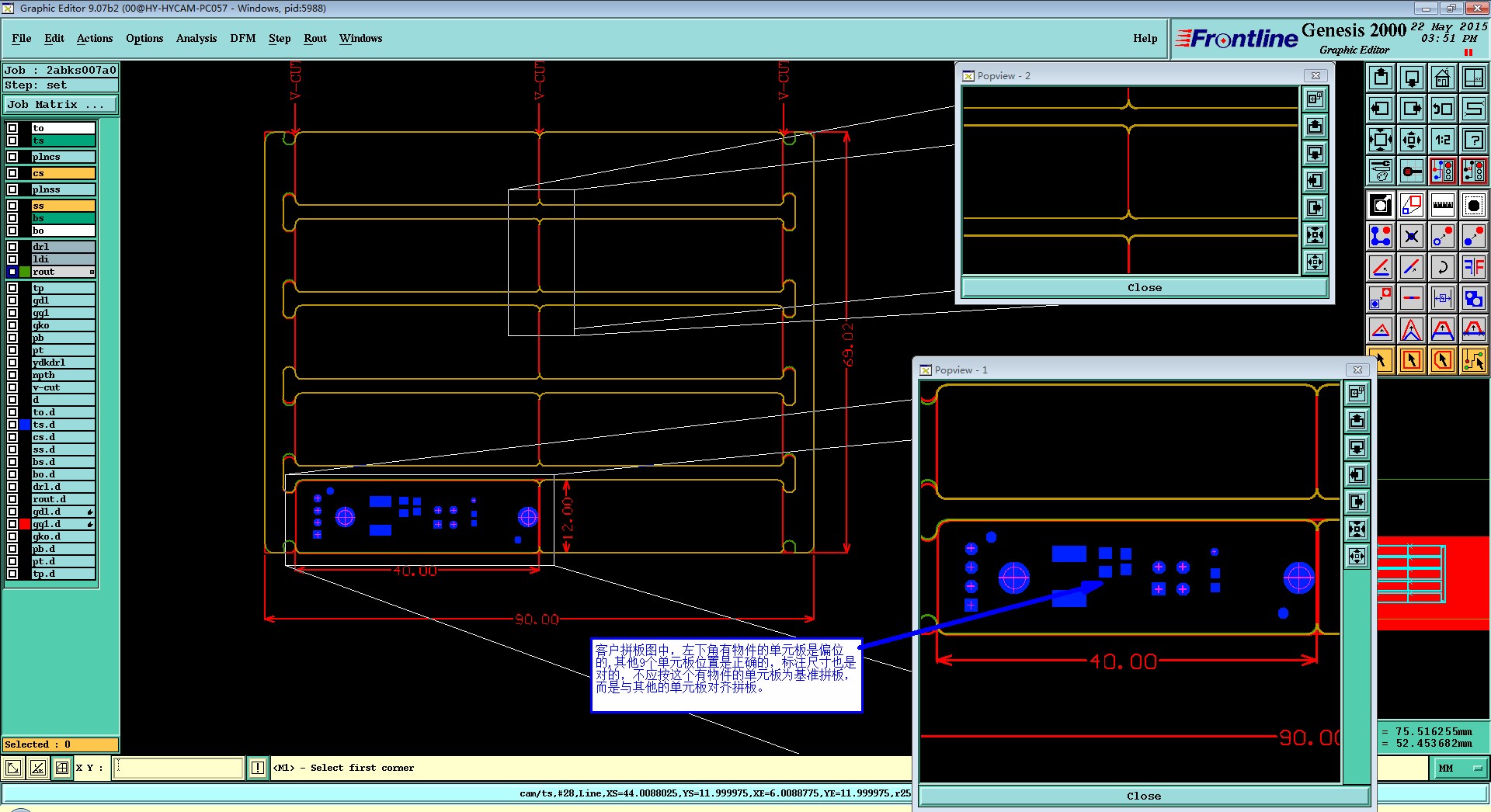The image size is (1491, 812).
Task: Click the pan up view icon
Action: click(x=1381, y=78)
